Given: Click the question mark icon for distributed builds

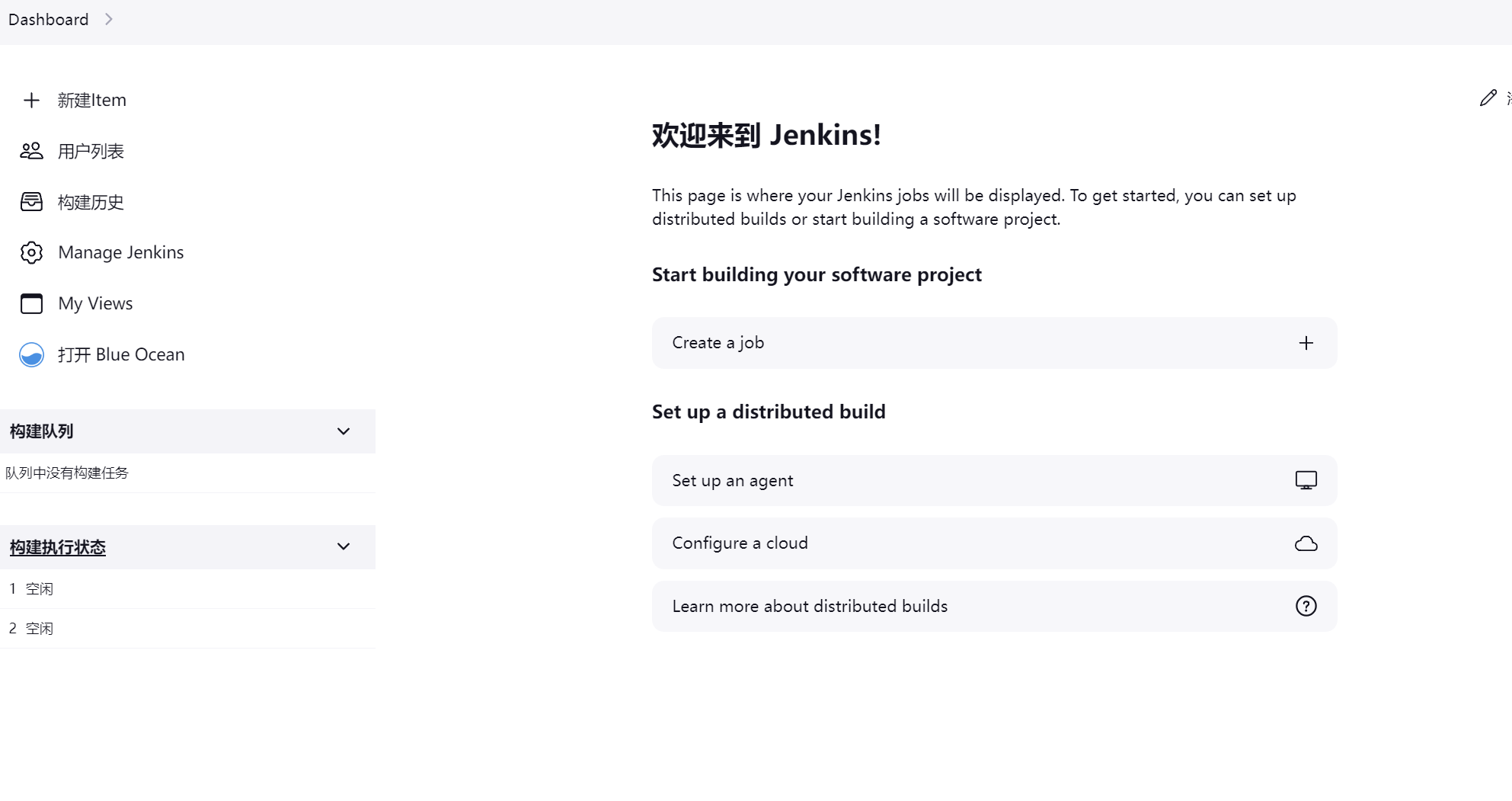Looking at the screenshot, I should (x=1306, y=606).
